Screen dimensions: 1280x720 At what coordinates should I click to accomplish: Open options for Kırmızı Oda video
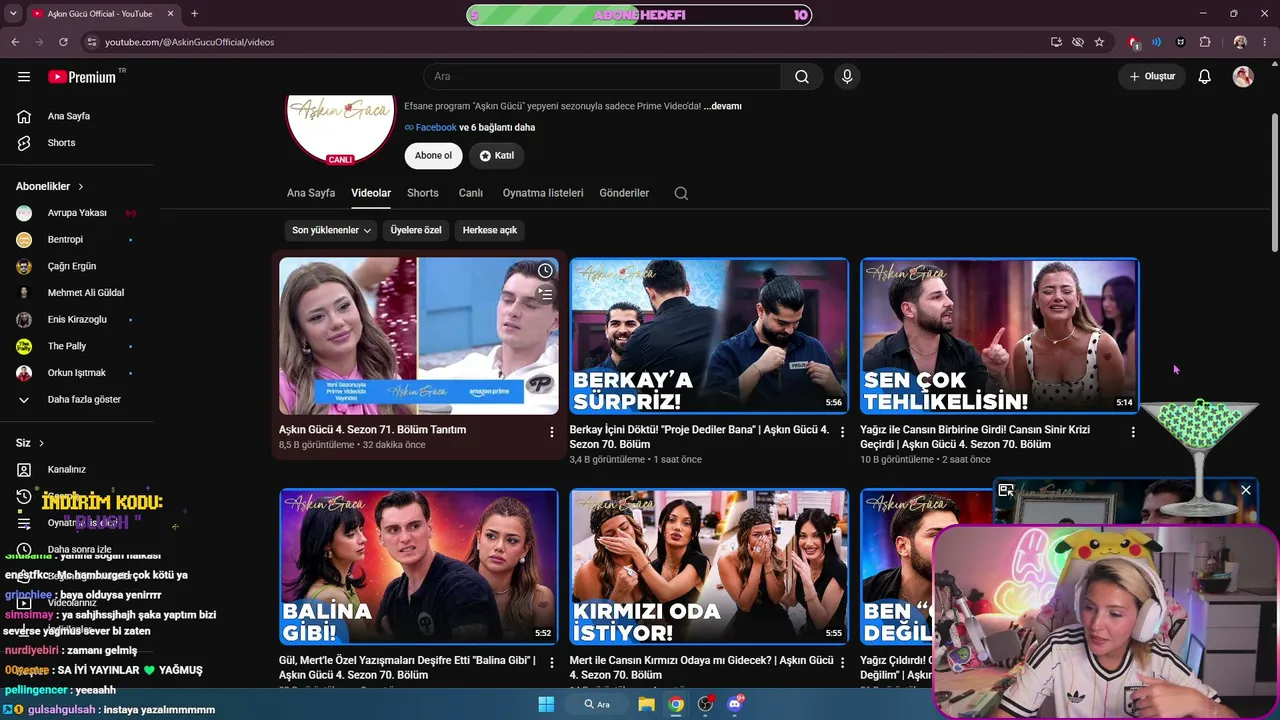coord(842,662)
